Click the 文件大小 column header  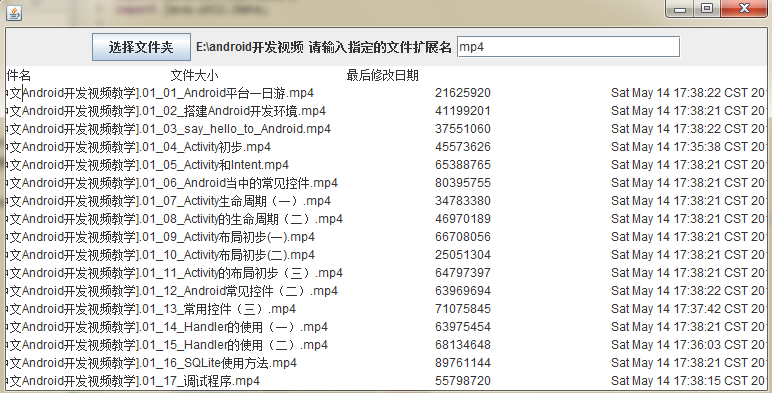(x=194, y=75)
